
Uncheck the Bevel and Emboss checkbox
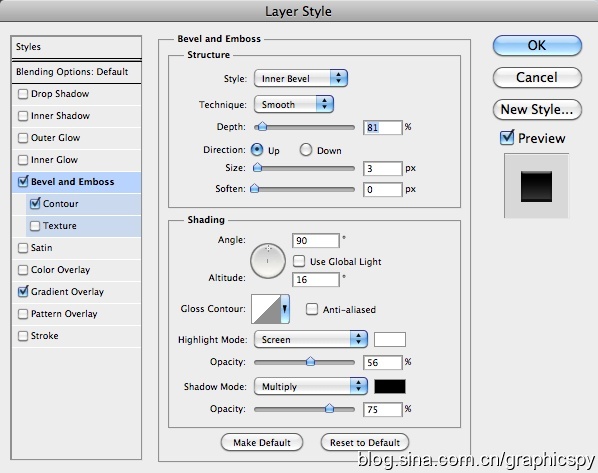[23, 182]
